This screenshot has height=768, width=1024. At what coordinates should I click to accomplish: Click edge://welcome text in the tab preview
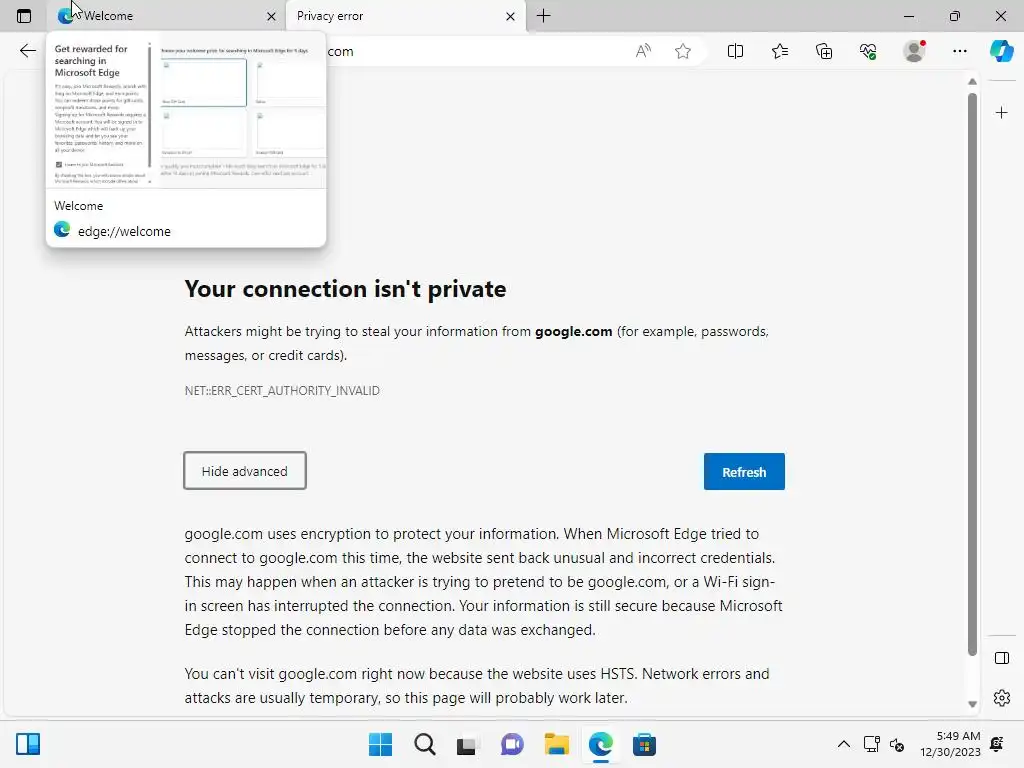[x=124, y=231]
